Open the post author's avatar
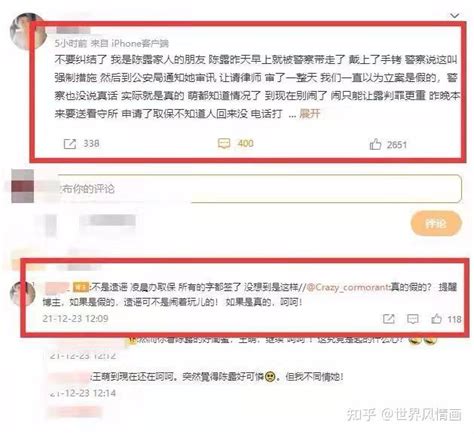 [x=28, y=32]
